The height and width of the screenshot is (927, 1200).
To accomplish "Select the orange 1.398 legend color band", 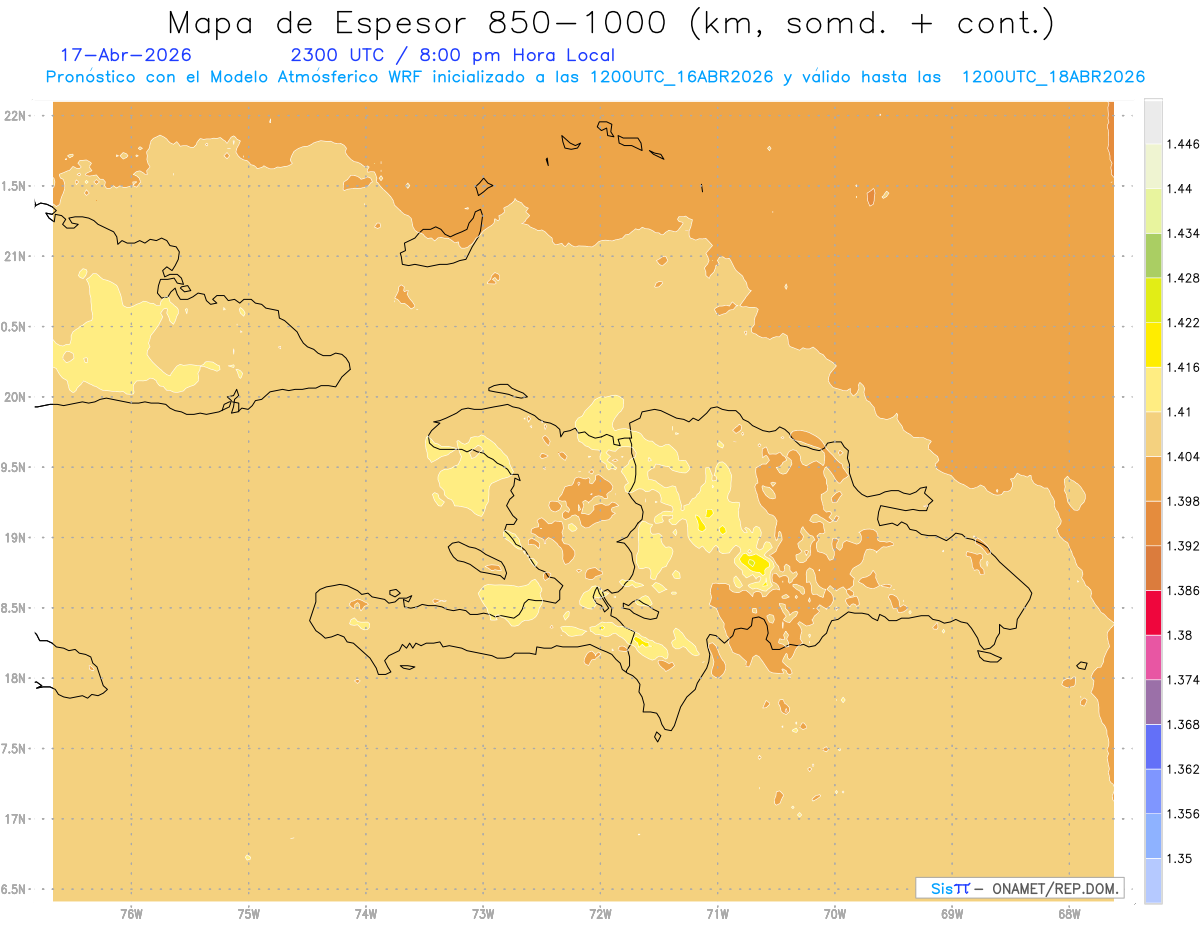I will coord(1153,479).
